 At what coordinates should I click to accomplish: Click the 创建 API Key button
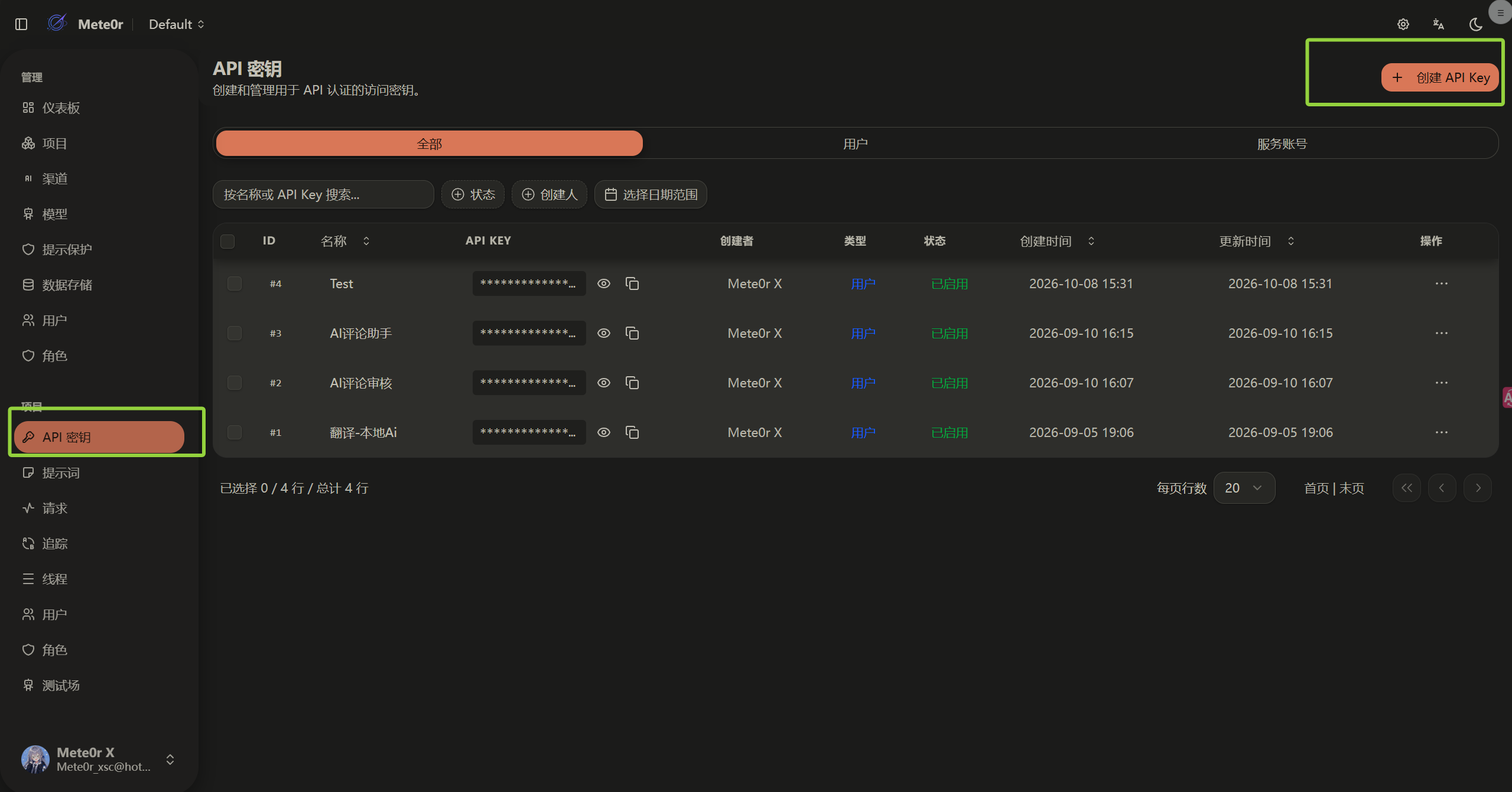pyautogui.click(x=1440, y=77)
